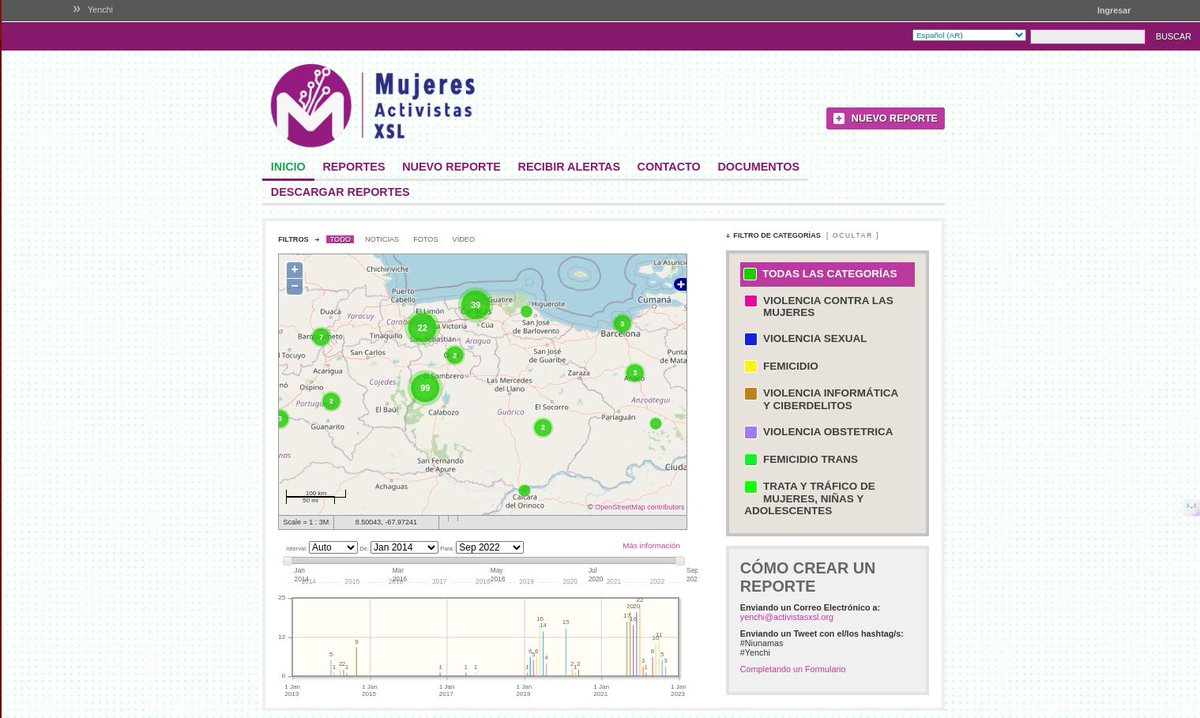Click the cluster marker showing 22 reports
Screen dimensions: 1200x718
421,327
